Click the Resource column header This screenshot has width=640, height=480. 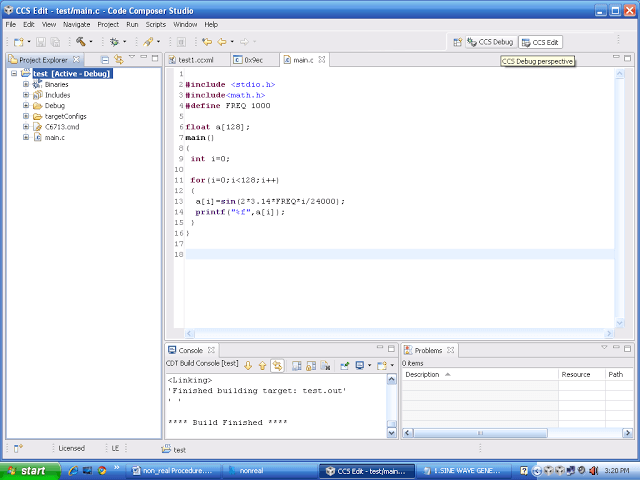pyautogui.click(x=582, y=374)
